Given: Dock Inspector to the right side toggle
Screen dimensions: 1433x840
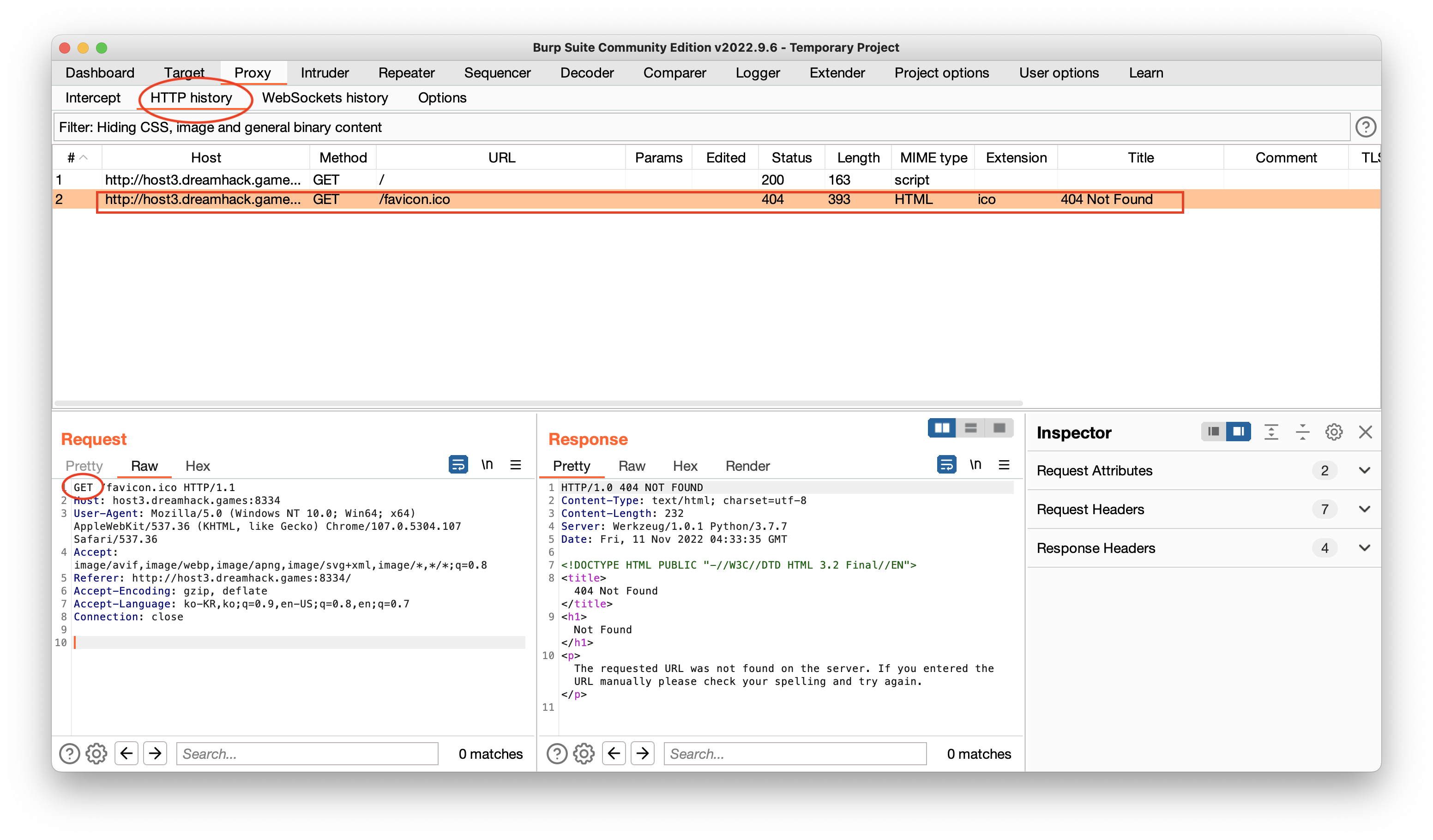Looking at the screenshot, I should 1238,432.
